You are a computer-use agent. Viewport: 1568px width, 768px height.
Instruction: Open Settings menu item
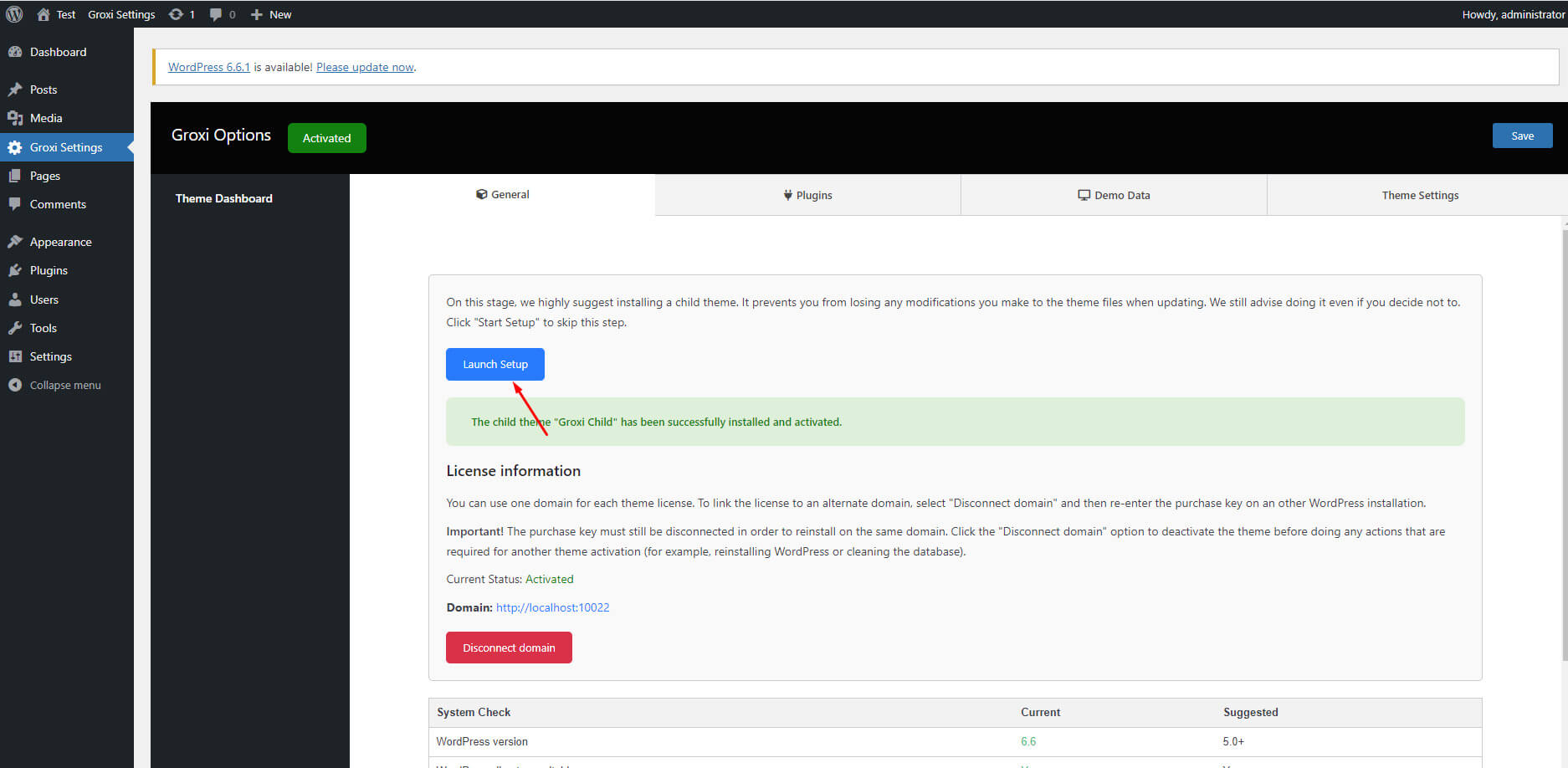coord(67,356)
